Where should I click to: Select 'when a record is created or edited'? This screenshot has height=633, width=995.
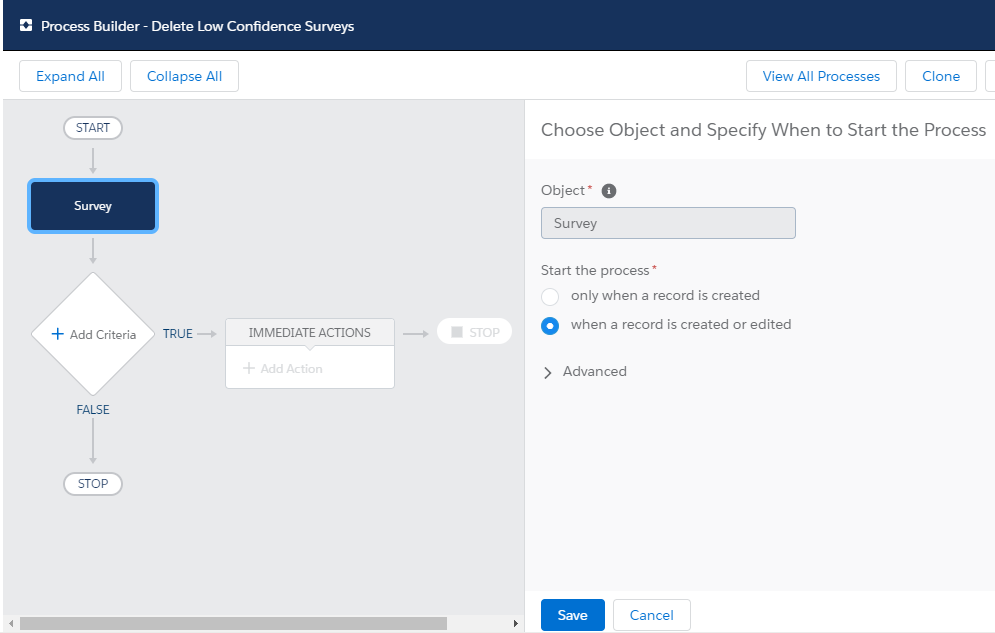click(550, 325)
